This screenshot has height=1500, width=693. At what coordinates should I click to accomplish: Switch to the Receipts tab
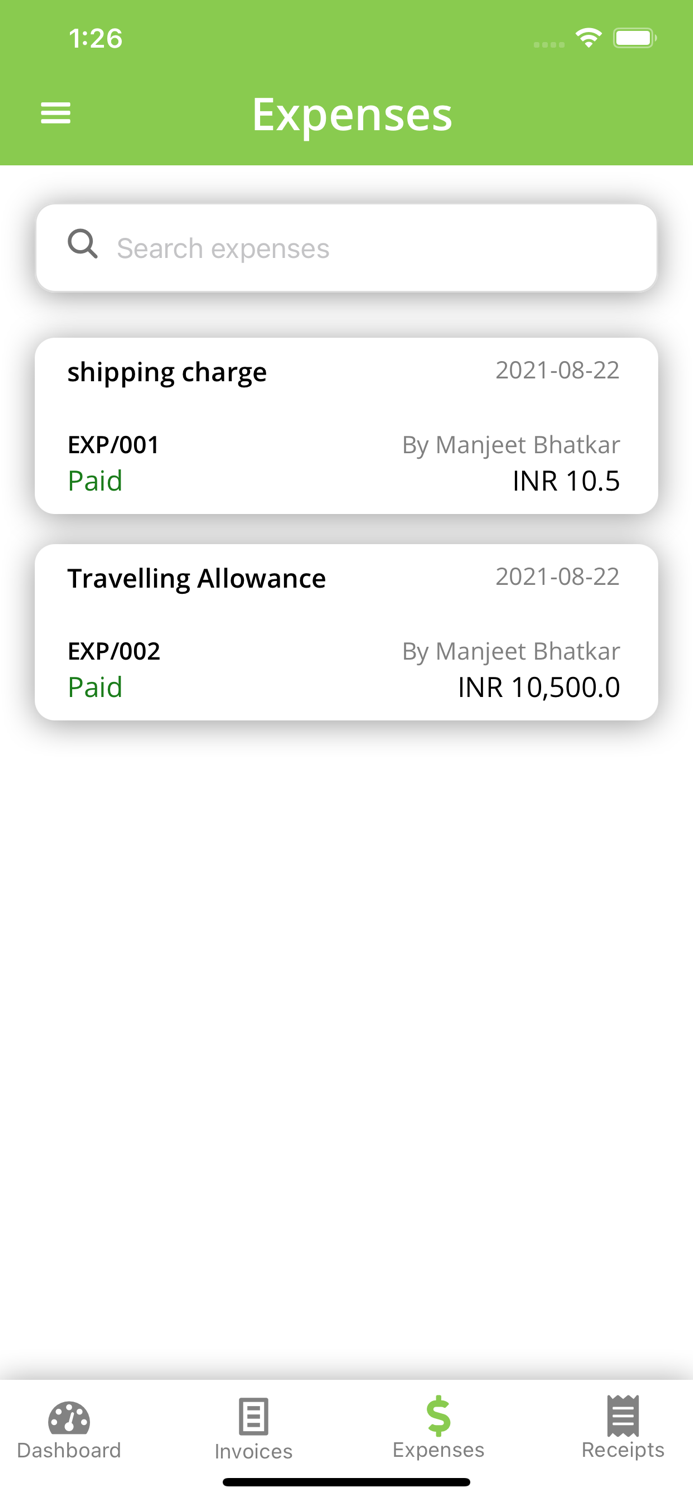(622, 1430)
